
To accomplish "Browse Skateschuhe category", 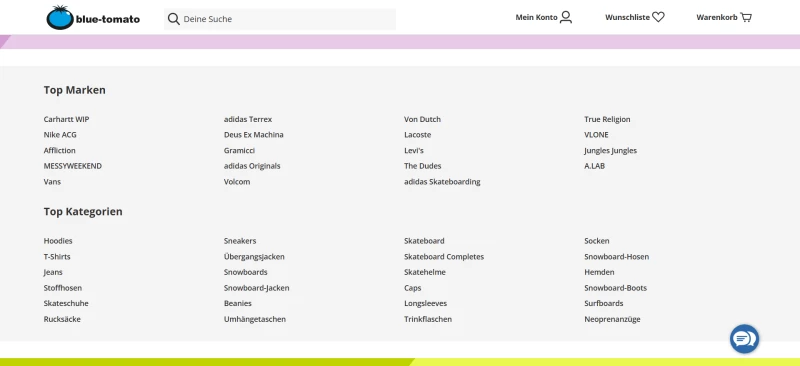I will coord(66,303).
